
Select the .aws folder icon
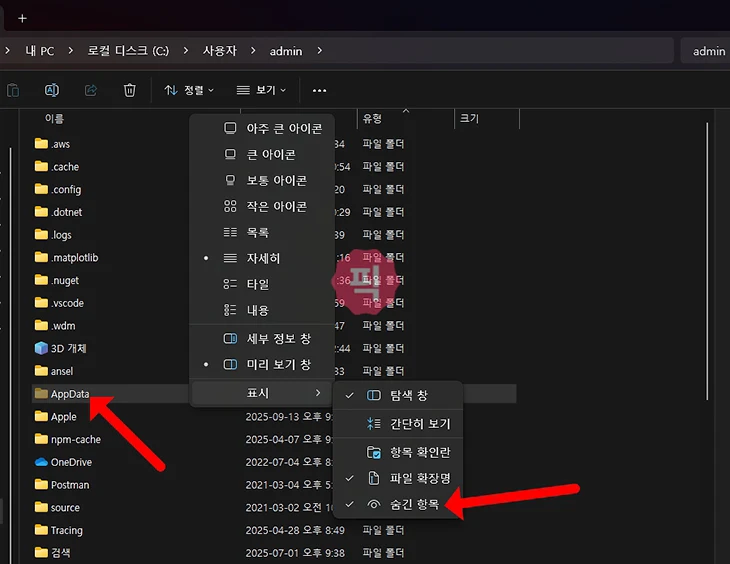(41, 143)
